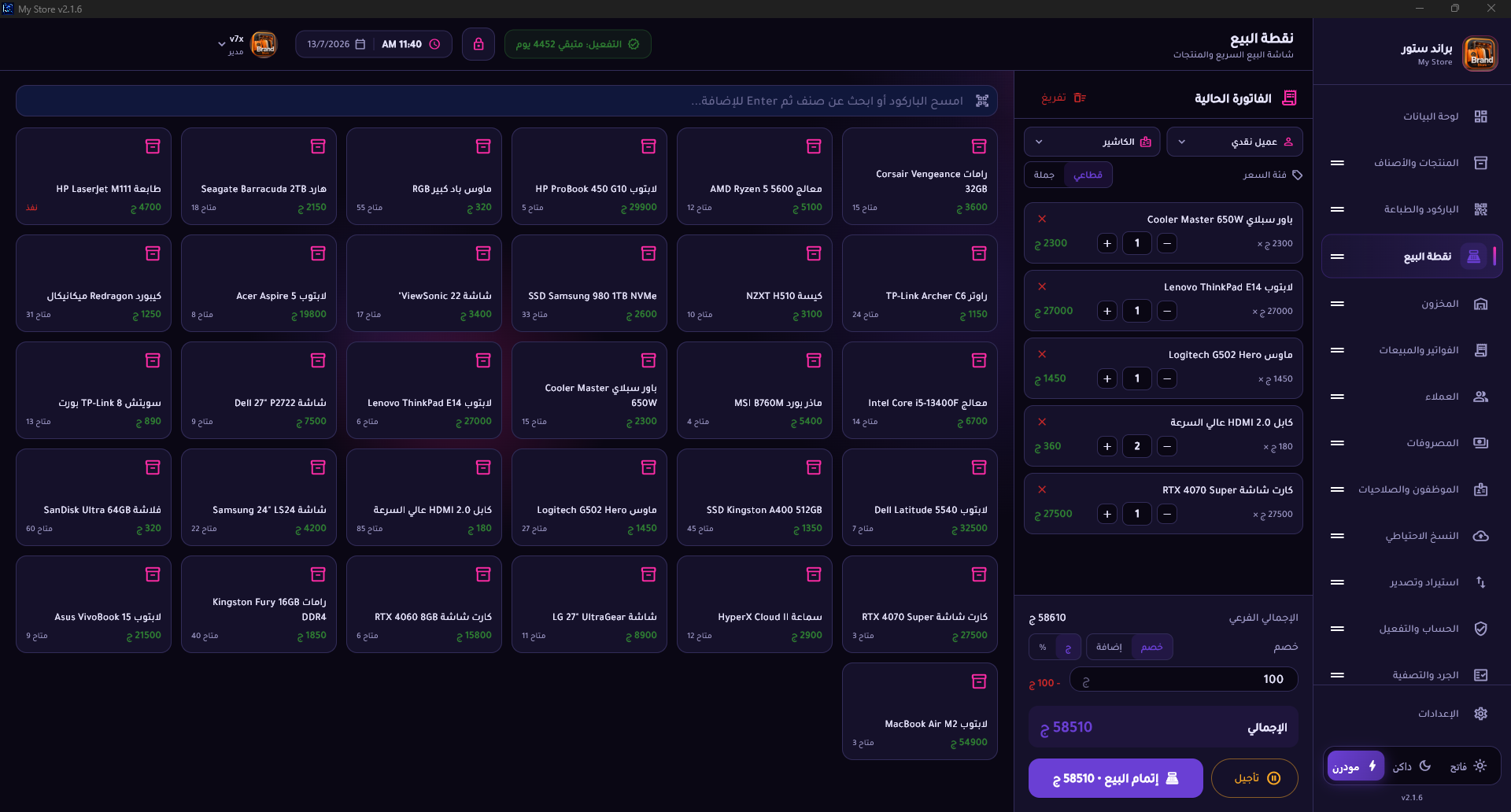Remove باور سبلاي Cooler Master 650W from invoice

(1042, 219)
